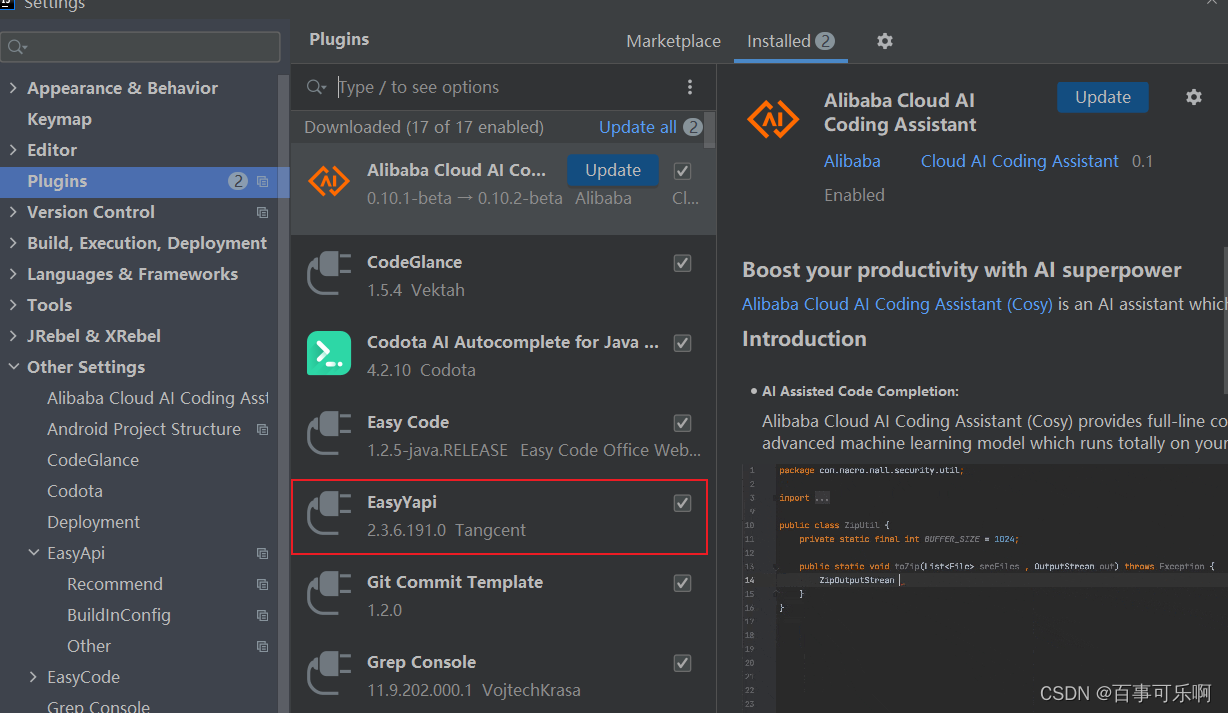The image size is (1228, 713).
Task: Toggle the EasyYapi plugin checkbox
Action: click(x=682, y=503)
